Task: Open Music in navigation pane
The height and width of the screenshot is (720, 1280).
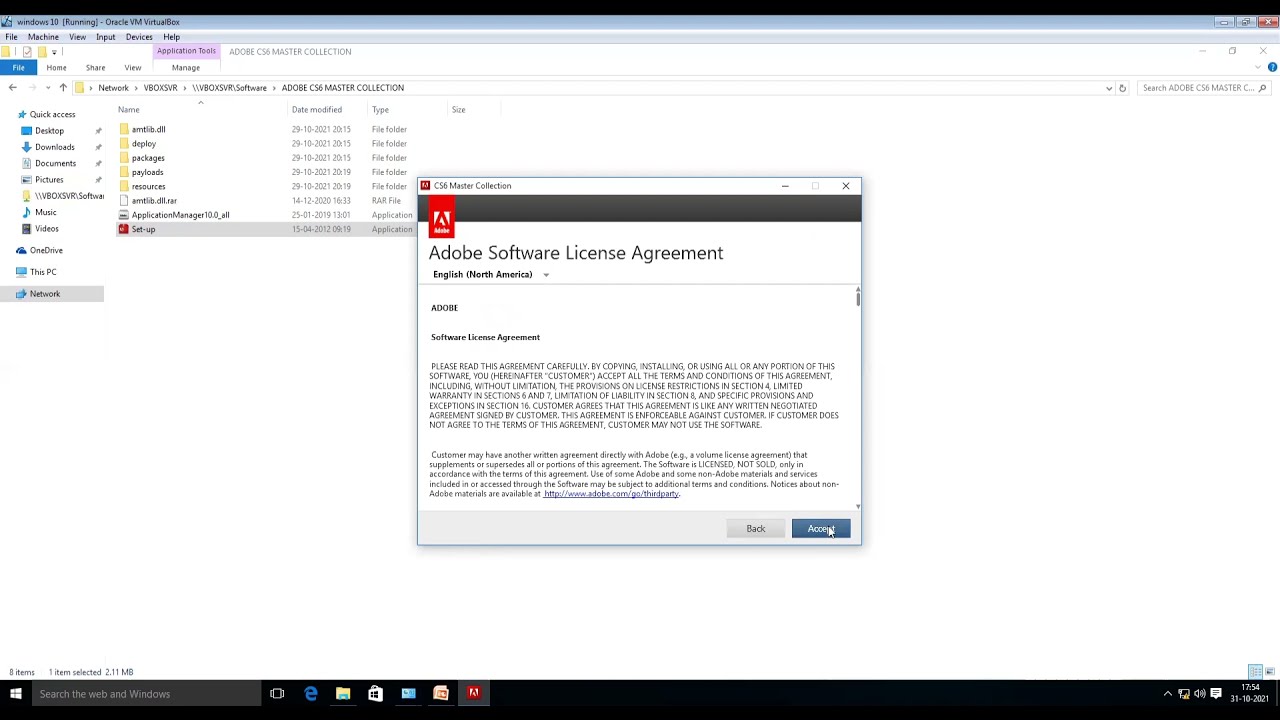Action: pyautogui.click(x=45, y=212)
